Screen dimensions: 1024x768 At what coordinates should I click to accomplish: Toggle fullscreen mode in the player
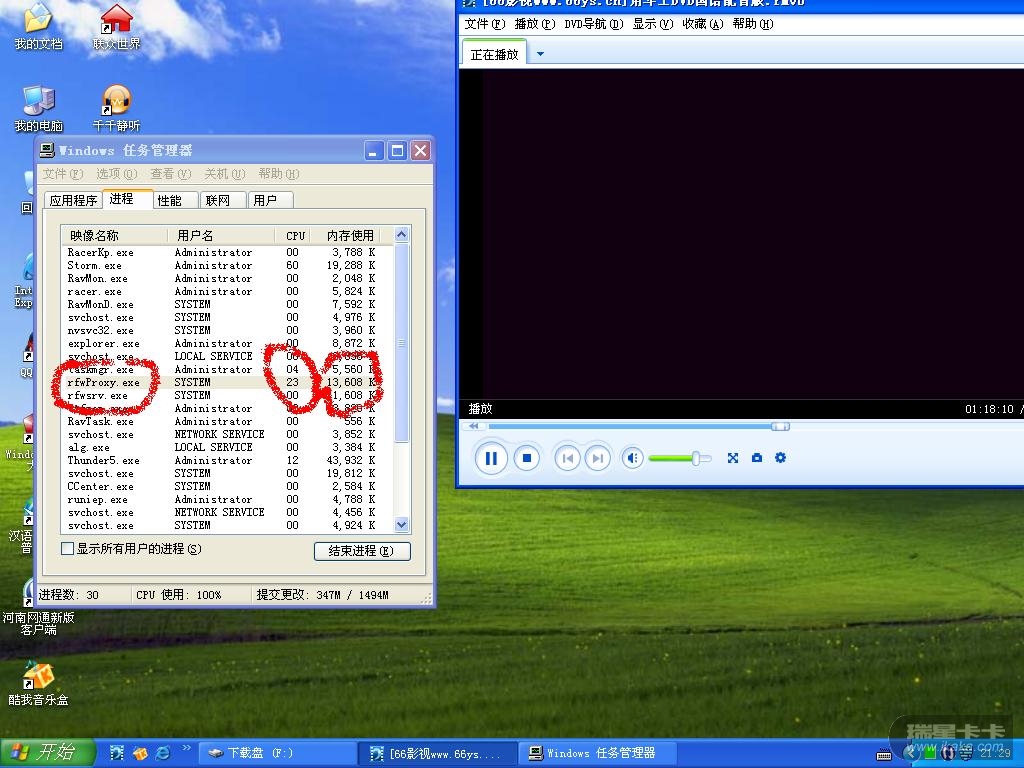733,458
